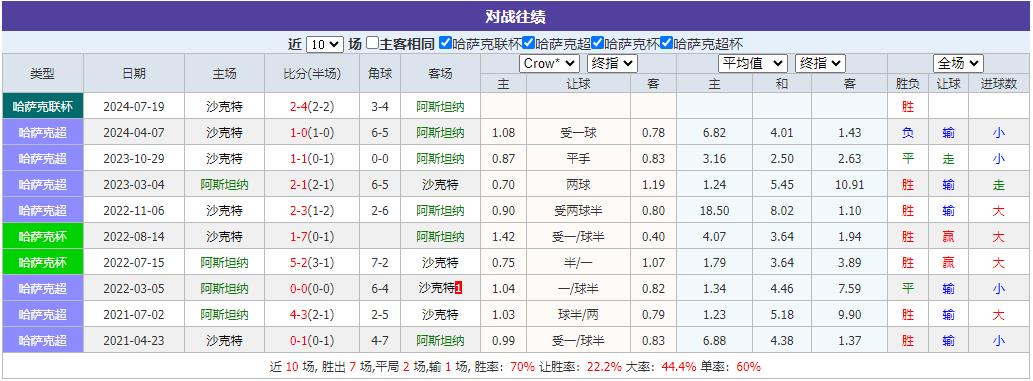Uncheck the 哈萨克超杯 filter checkbox
The image size is (1033, 381).
click(x=667, y=44)
